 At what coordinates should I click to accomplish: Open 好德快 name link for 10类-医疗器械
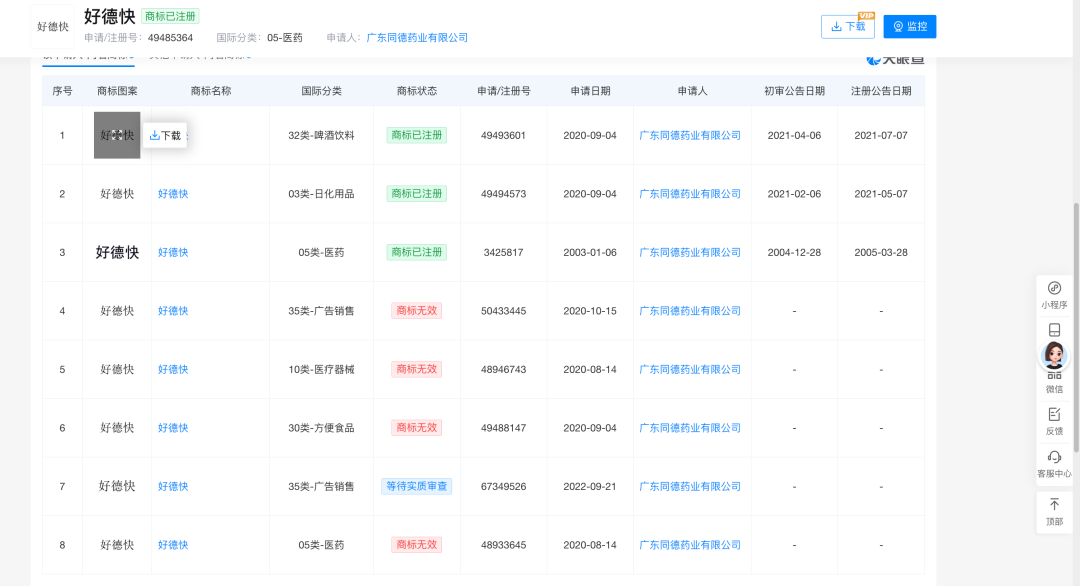click(173, 369)
